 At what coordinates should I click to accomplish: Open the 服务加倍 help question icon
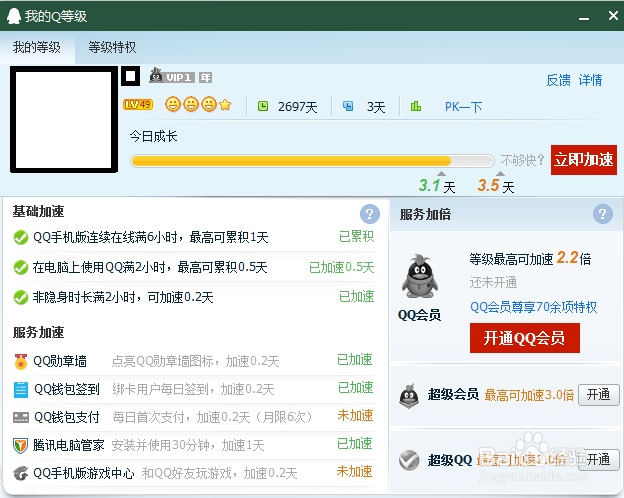coord(603,214)
